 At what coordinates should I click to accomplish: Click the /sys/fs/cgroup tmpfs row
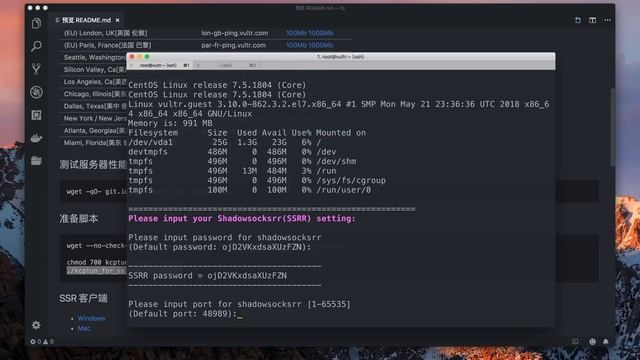tap(257, 180)
